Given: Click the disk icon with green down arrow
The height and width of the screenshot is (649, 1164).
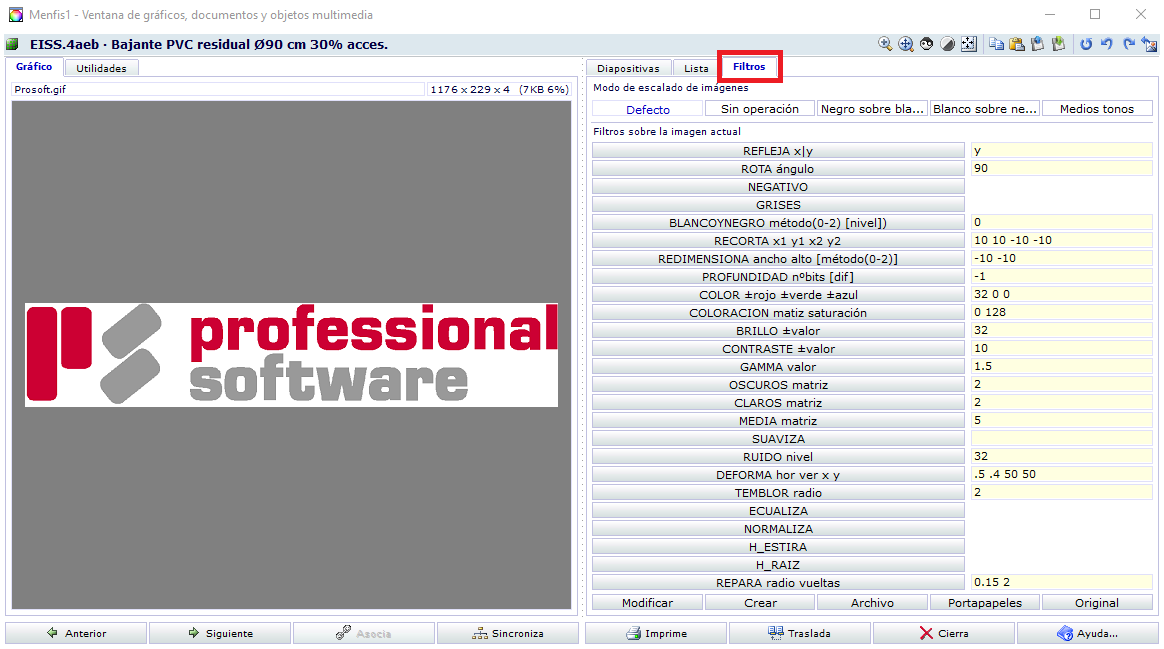Looking at the screenshot, I should point(1059,45).
